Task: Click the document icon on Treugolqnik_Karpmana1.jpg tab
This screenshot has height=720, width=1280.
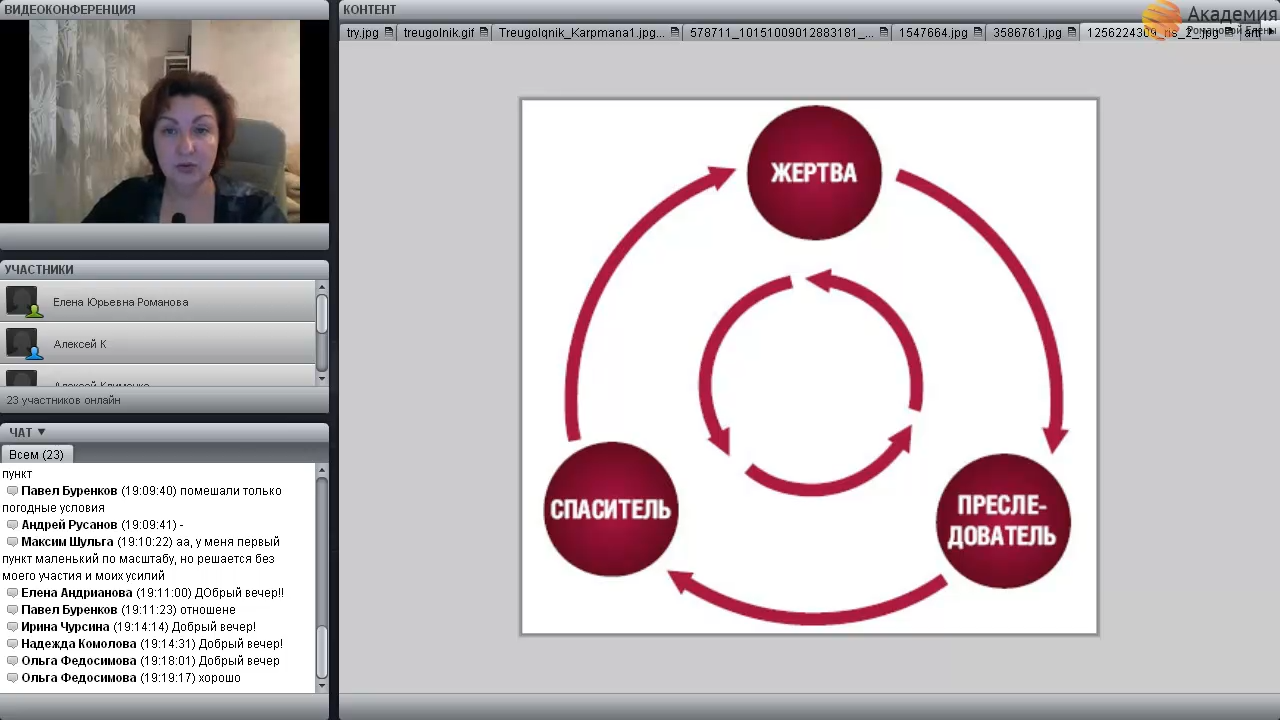Action: pyautogui.click(x=675, y=33)
